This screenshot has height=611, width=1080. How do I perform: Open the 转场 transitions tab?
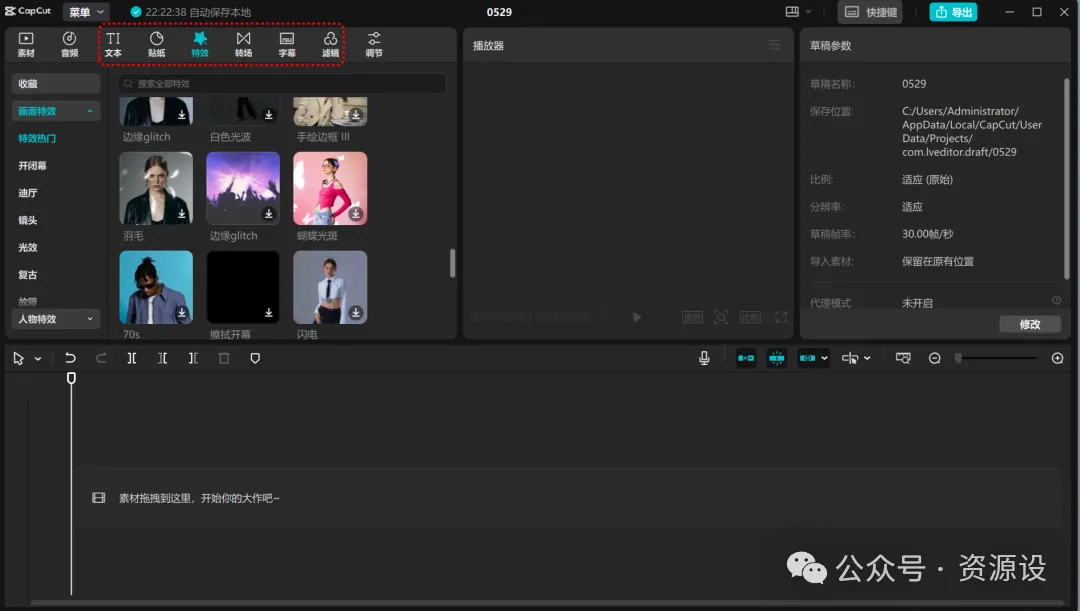click(243, 45)
